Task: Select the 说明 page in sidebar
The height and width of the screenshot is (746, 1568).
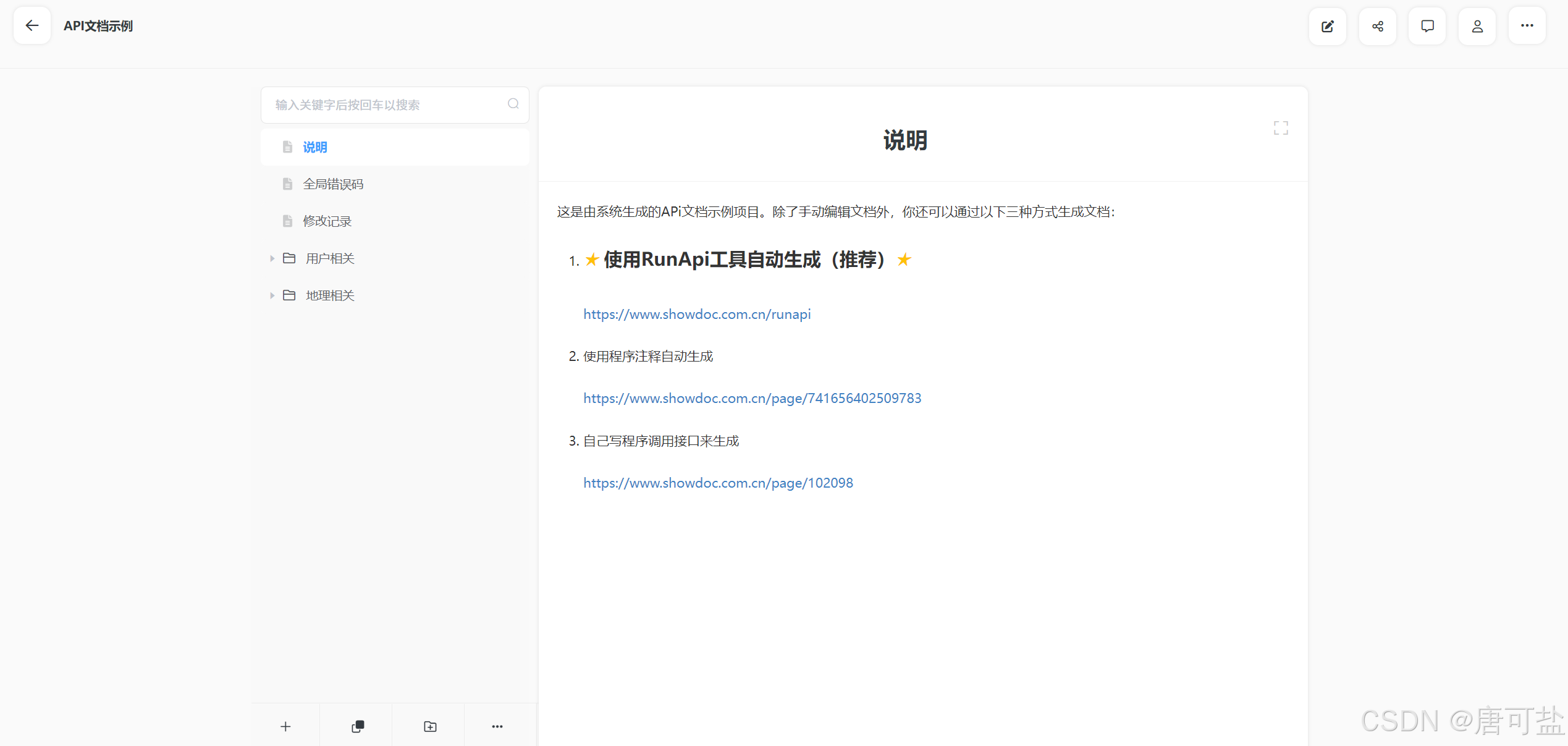Action: click(315, 147)
